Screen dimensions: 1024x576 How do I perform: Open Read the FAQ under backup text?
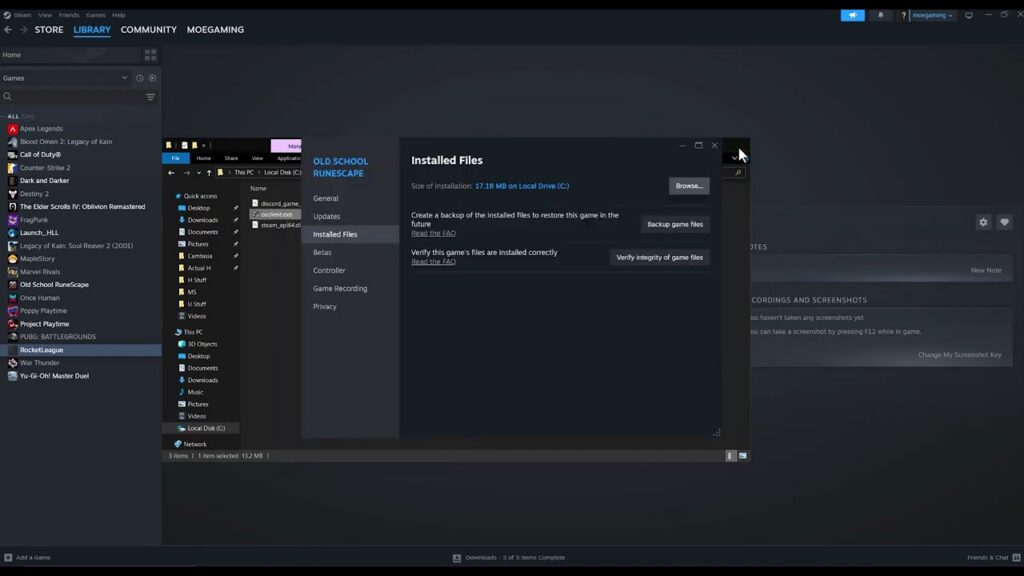click(x=433, y=233)
